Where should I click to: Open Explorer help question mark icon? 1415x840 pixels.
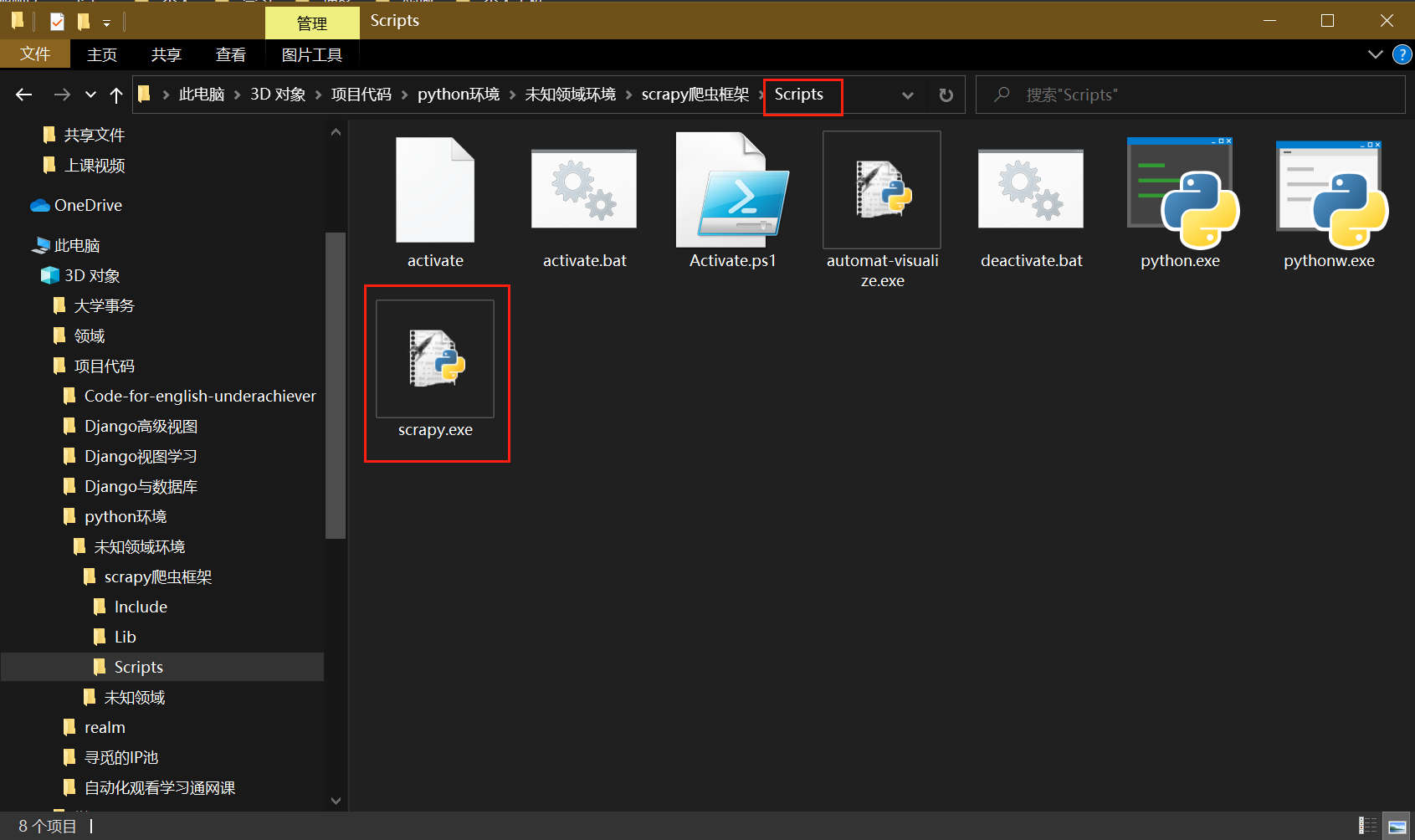point(1402,54)
